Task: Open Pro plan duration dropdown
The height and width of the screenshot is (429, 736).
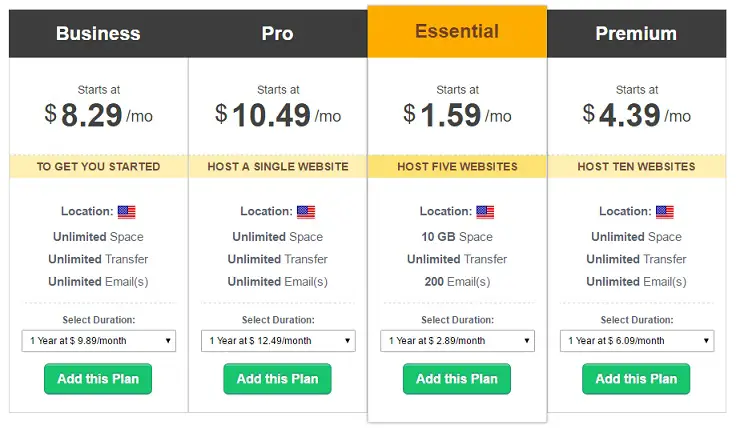Action: pyautogui.click(x=278, y=341)
